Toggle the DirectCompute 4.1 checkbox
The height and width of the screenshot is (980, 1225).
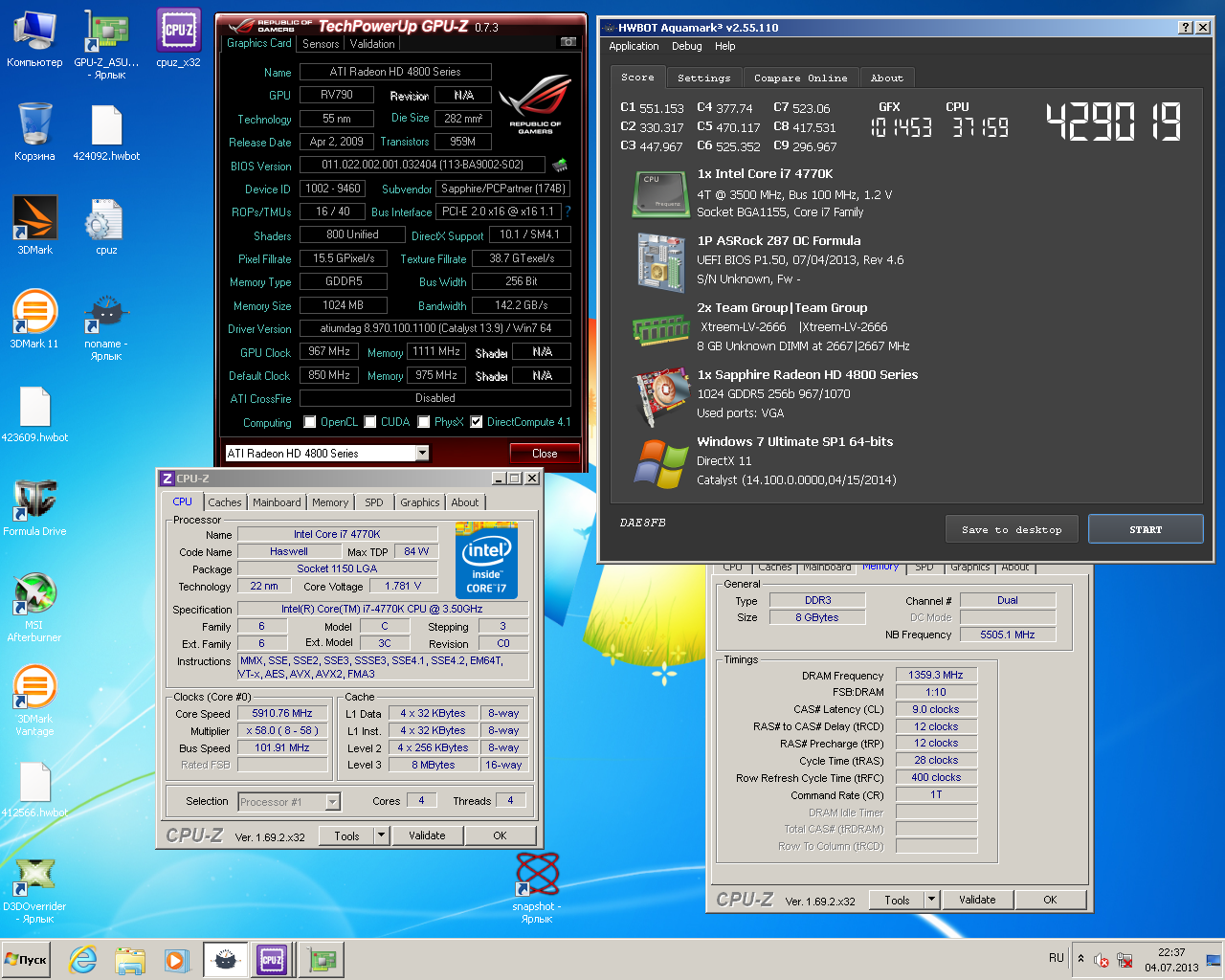pos(476,422)
